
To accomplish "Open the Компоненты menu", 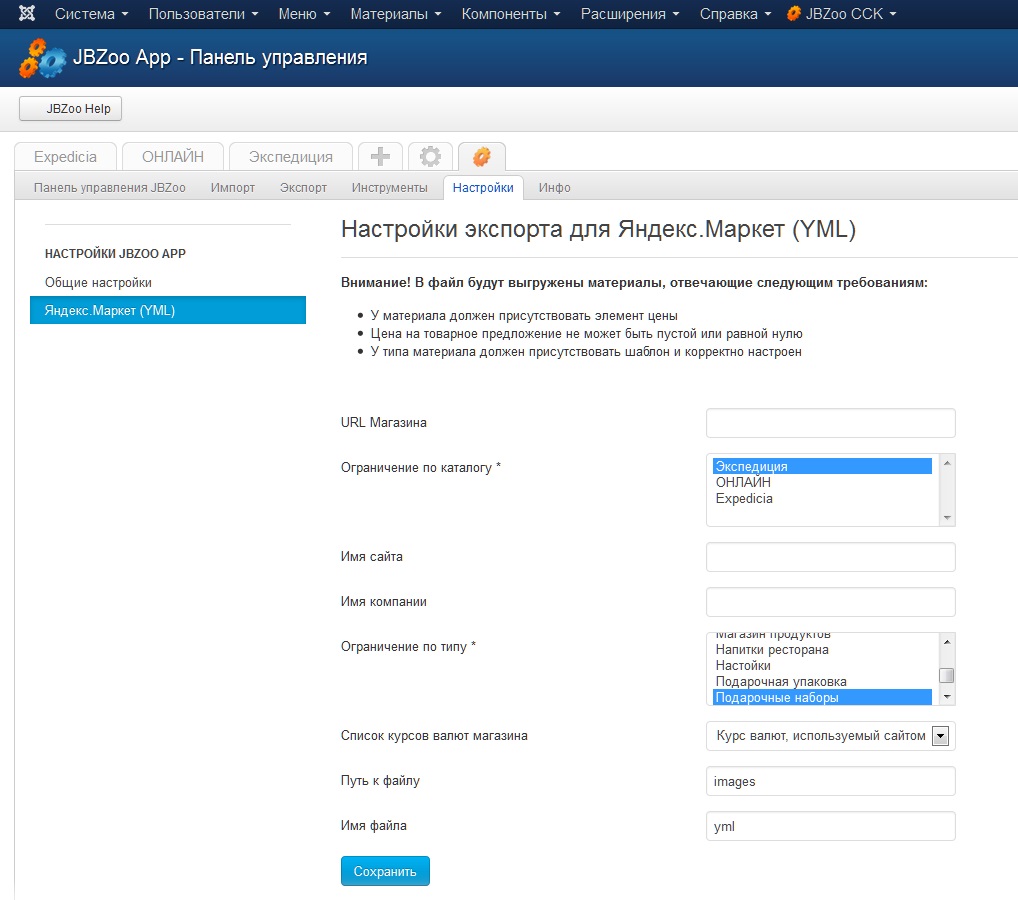I will (511, 14).
